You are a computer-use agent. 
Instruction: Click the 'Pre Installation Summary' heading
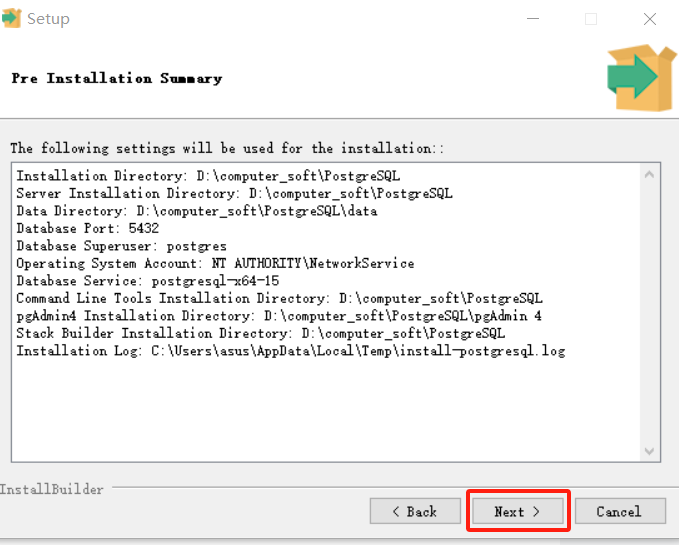[117, 78]
